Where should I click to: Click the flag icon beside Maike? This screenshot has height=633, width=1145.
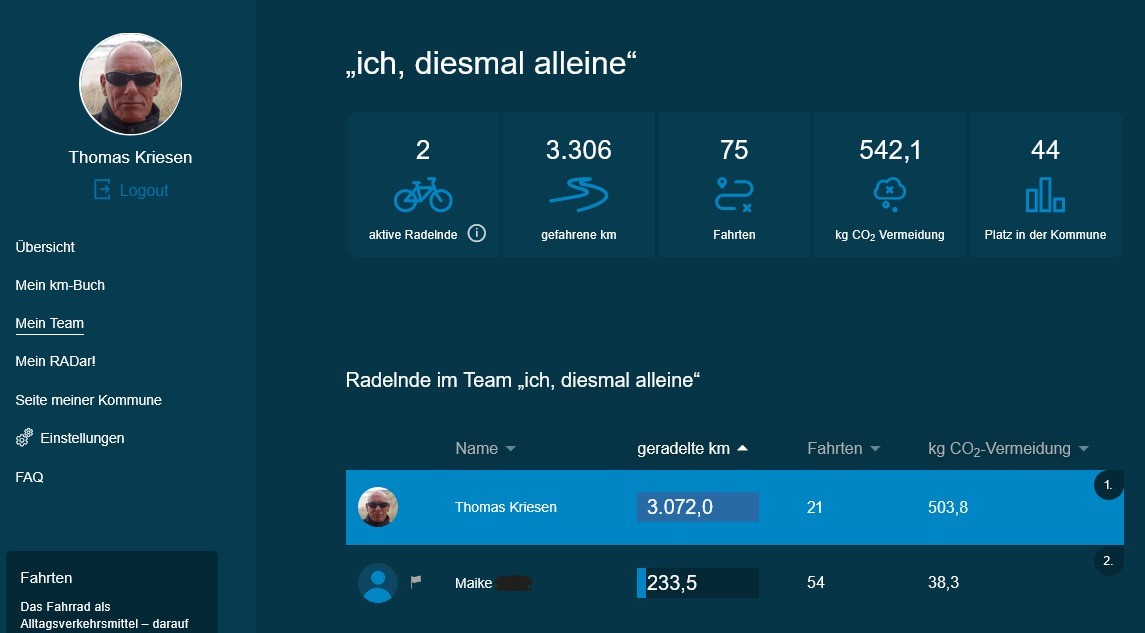coord(416,582)
